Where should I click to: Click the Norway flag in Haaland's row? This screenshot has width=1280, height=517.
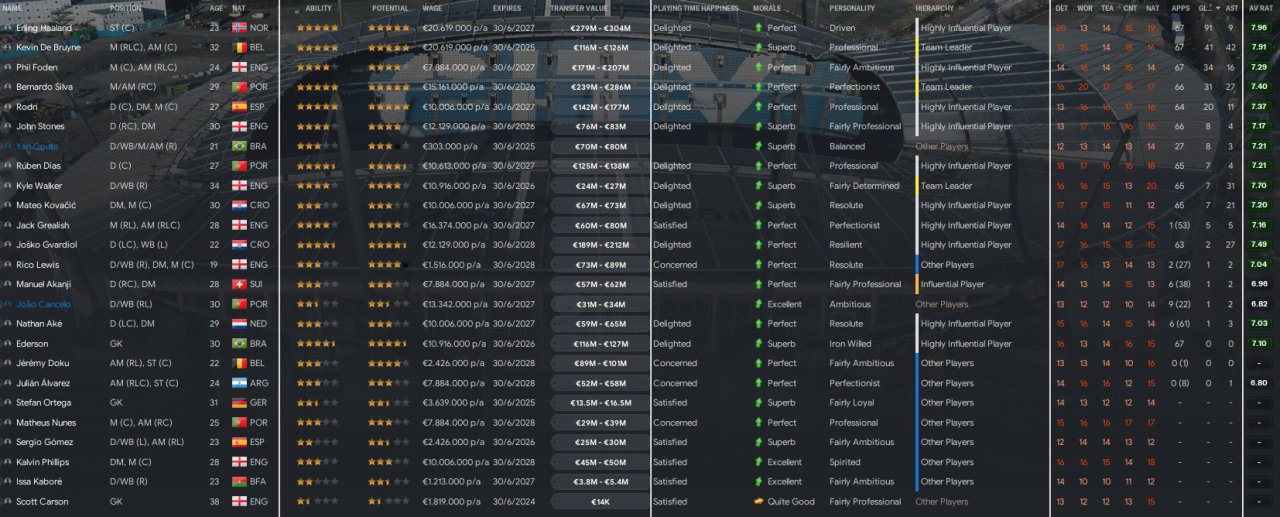click(x=238, y=28)
